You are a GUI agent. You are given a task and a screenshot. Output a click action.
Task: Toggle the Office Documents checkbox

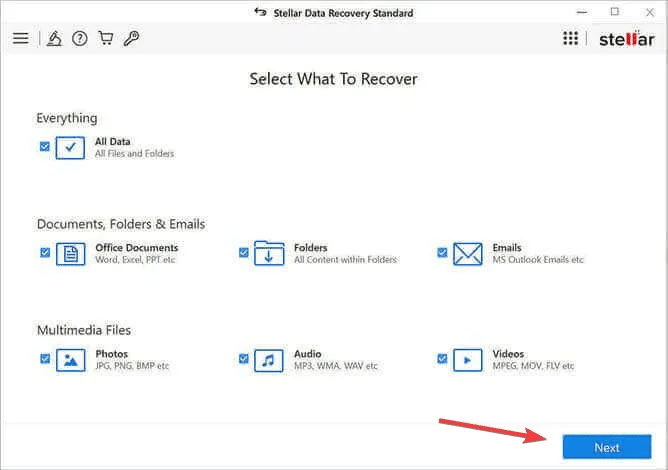tap(45, 252)
